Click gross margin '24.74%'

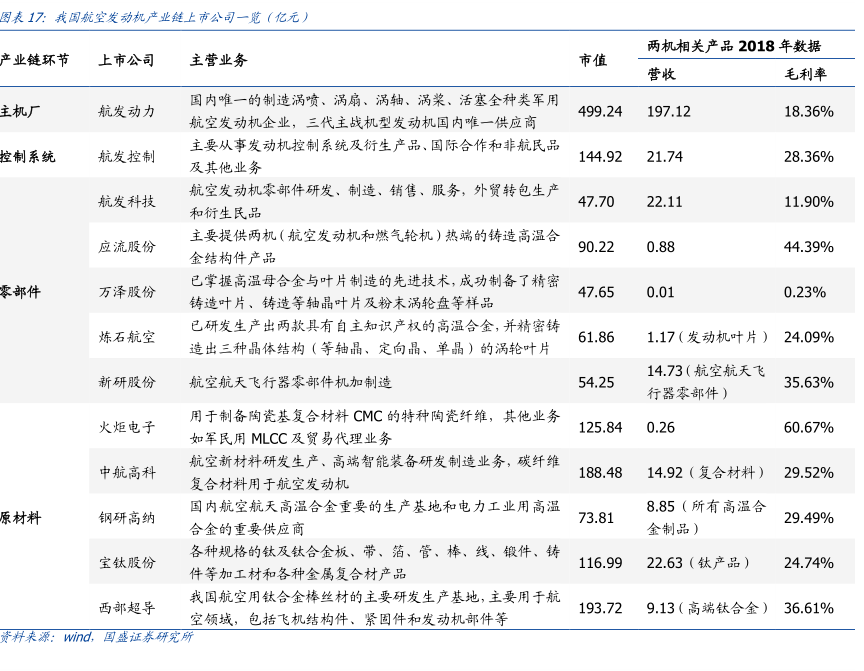[x=809, y=564]
